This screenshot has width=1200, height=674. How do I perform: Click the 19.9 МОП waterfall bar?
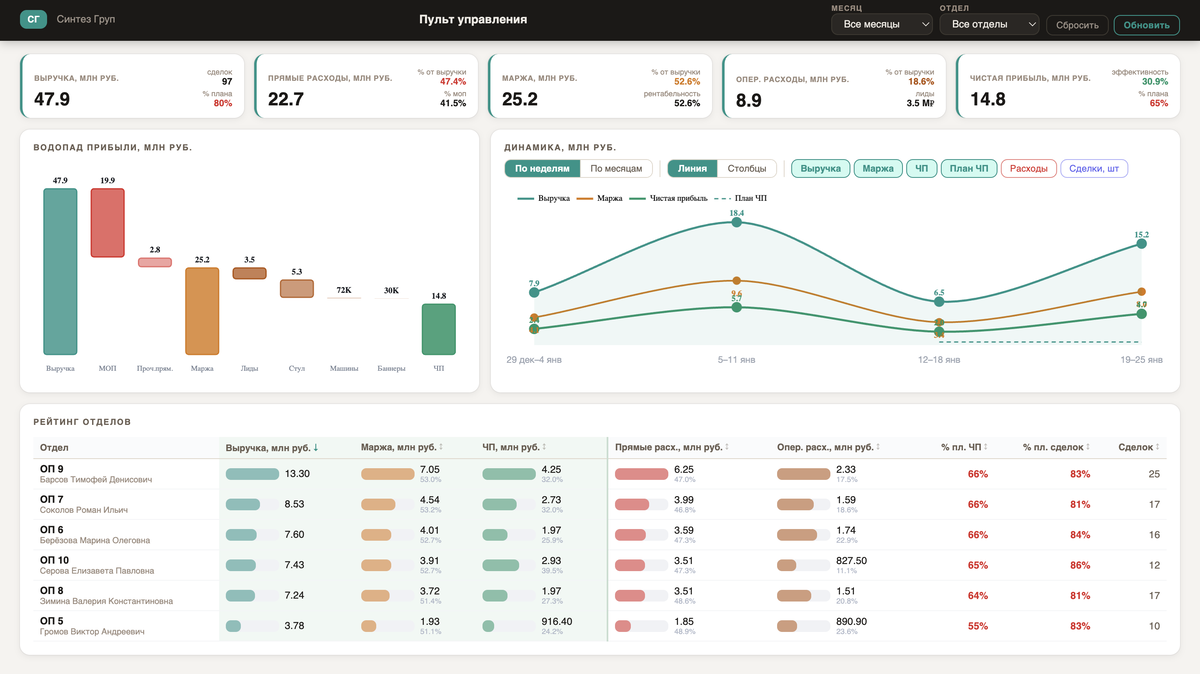(107, 223)
